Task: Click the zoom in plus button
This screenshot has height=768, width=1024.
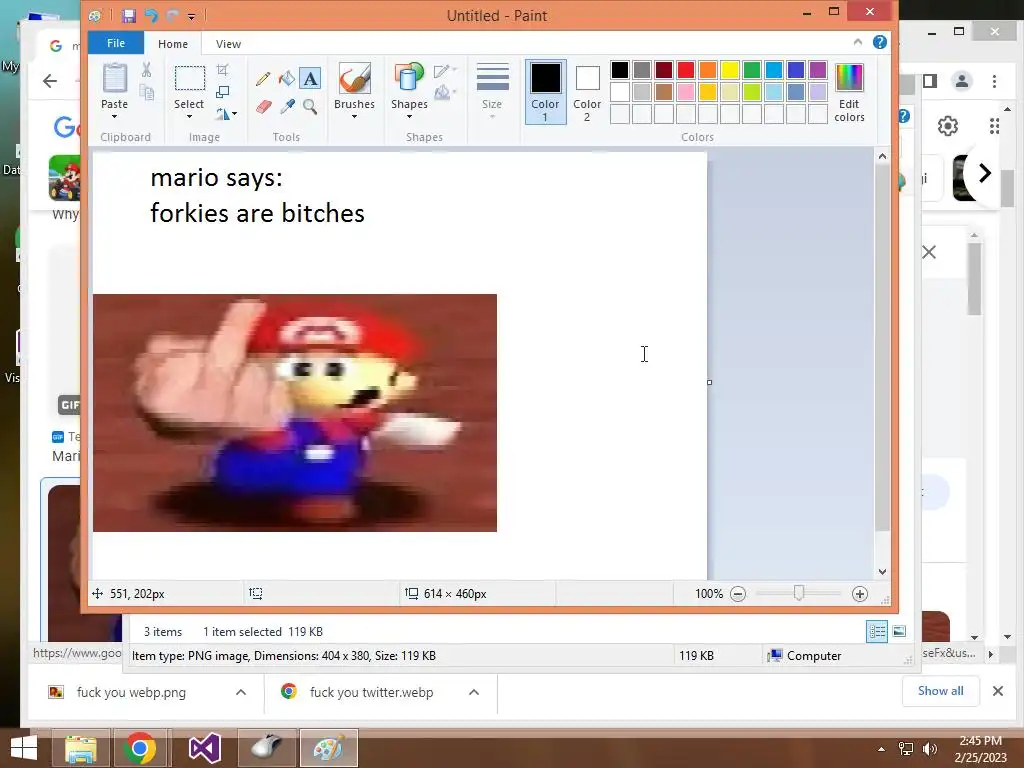Action: [859, 594]
